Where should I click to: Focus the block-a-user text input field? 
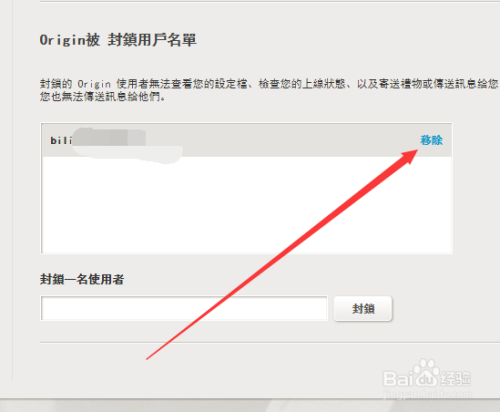click(x=184, y=308)
